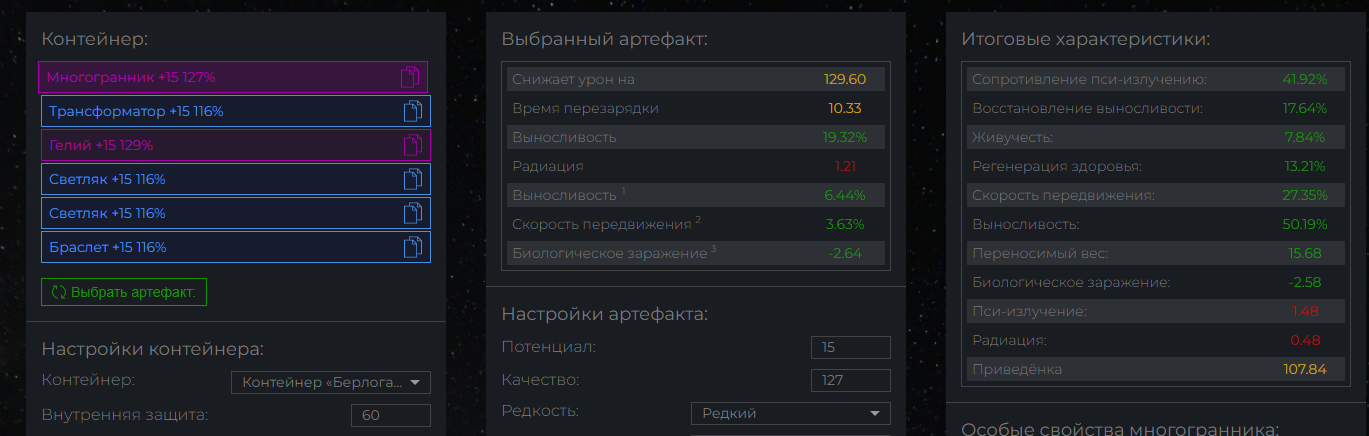Image resolution: width=1369 pixels, height=436 pixels.
Task: Copy the Трансформатор +15 116% artifact
Action: coord(412,111)
